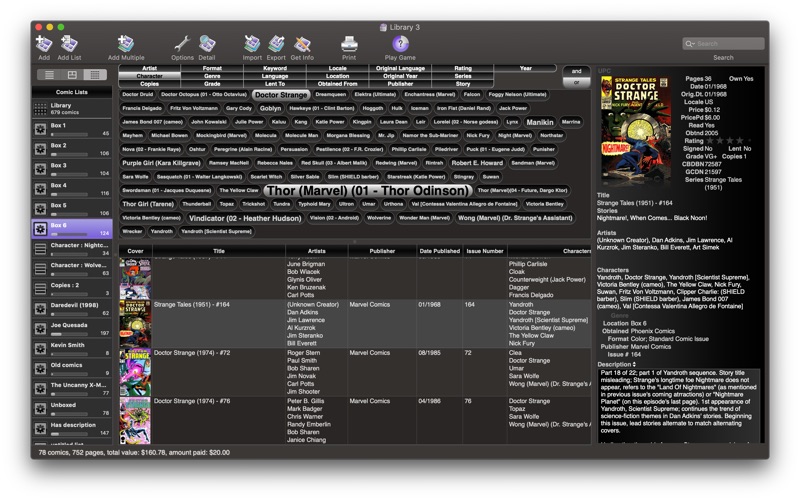This screenshot has width=800, height=500.
Task: Switch to list view mode icon
Action: [x=49, y=75]
